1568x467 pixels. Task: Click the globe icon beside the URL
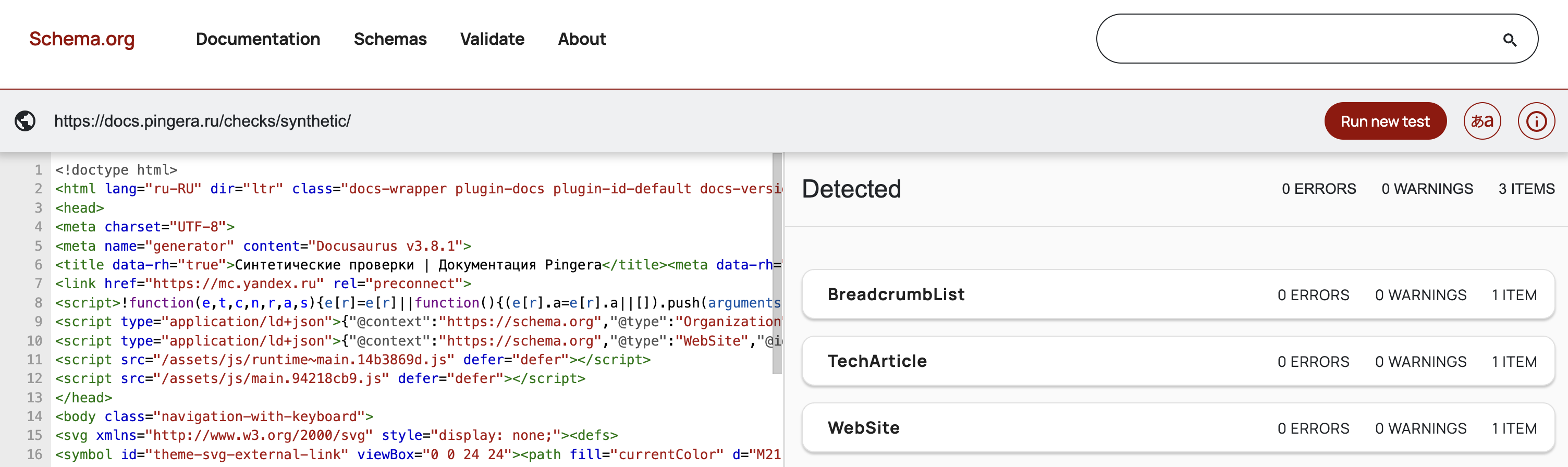[x=25, y=120]
